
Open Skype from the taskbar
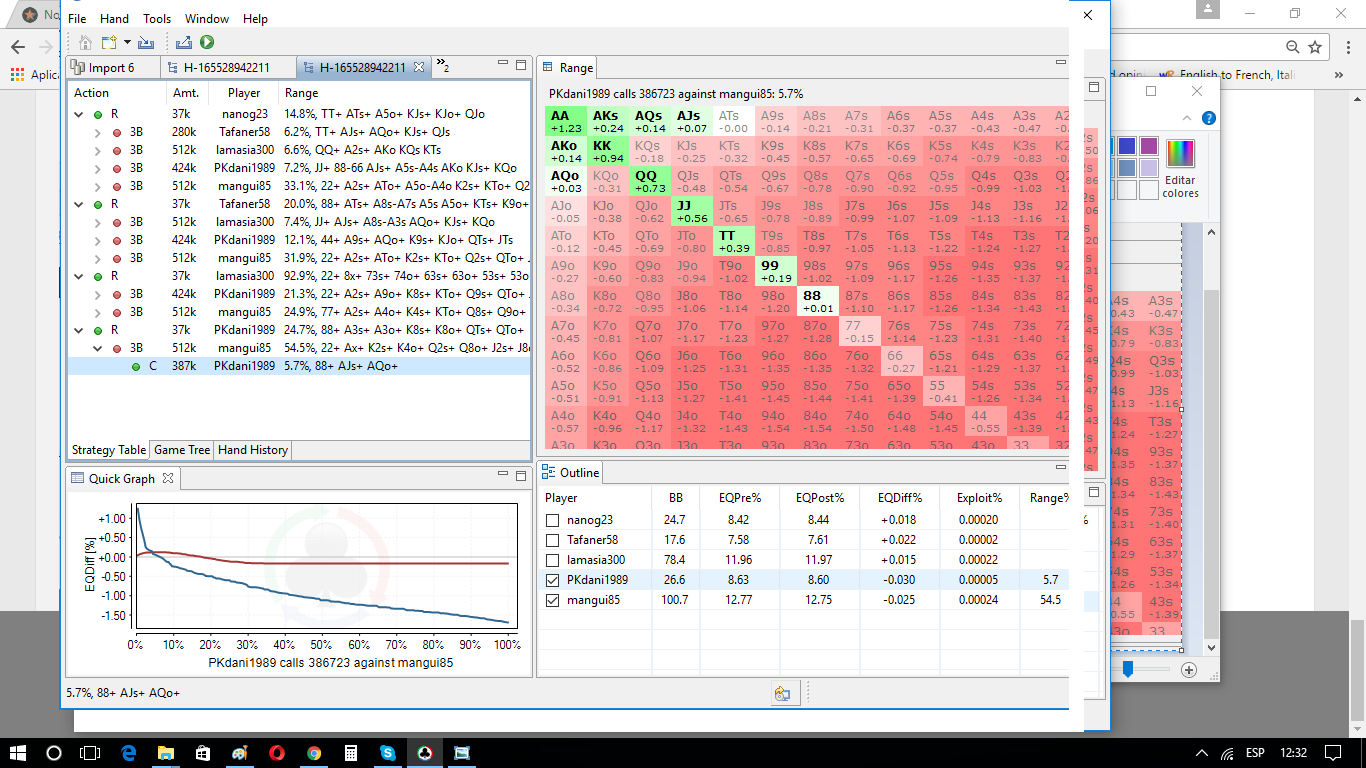point(388,752)
